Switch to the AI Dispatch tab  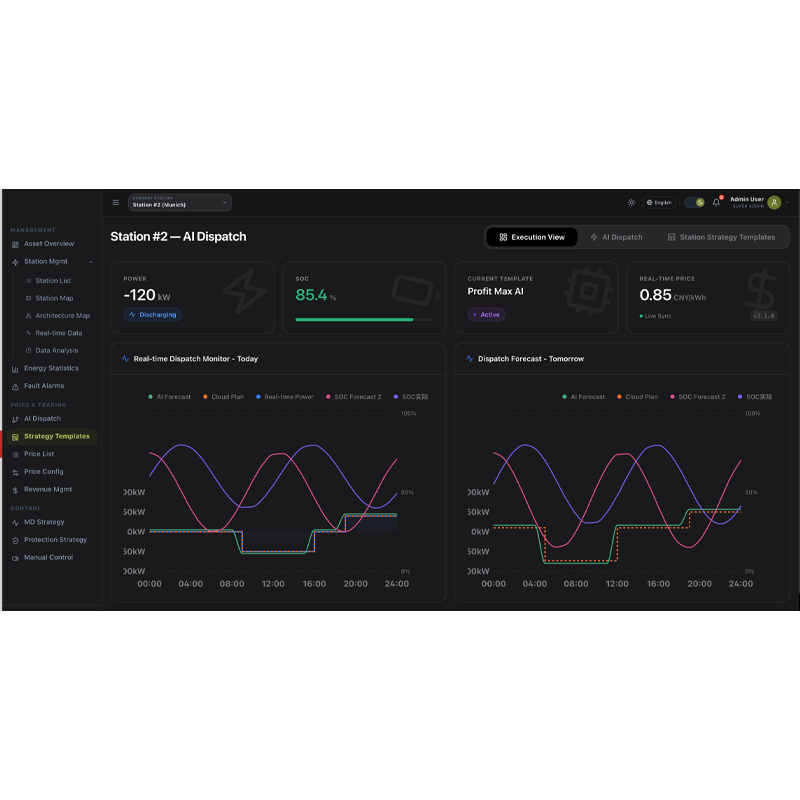[619, 237]
